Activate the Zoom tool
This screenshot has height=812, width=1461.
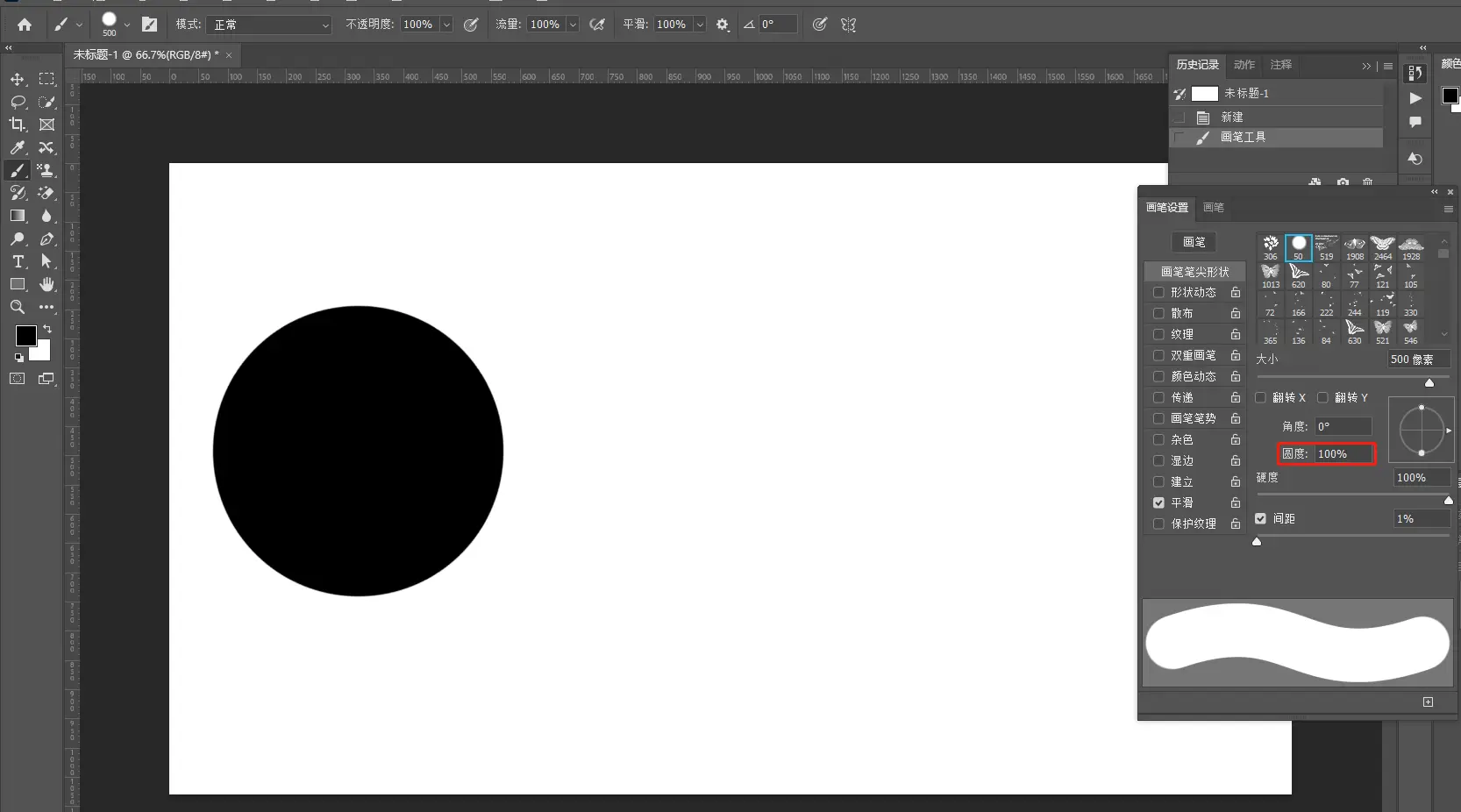point(18,307)
